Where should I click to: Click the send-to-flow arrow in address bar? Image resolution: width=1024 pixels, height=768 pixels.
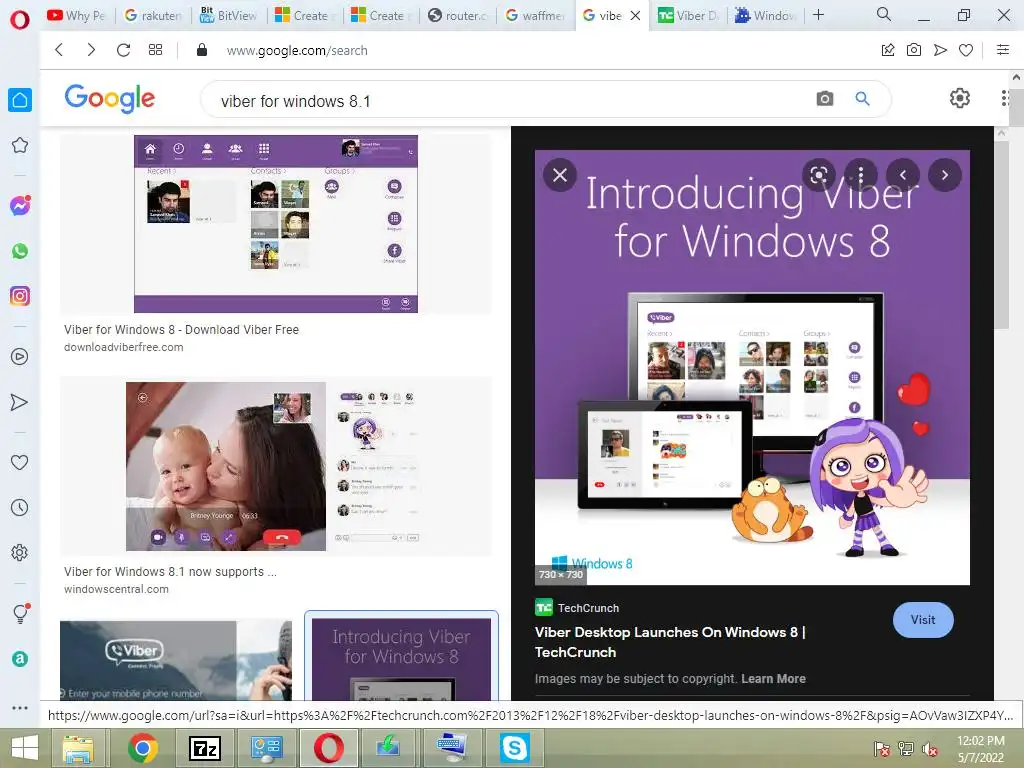tap(940, 50)
